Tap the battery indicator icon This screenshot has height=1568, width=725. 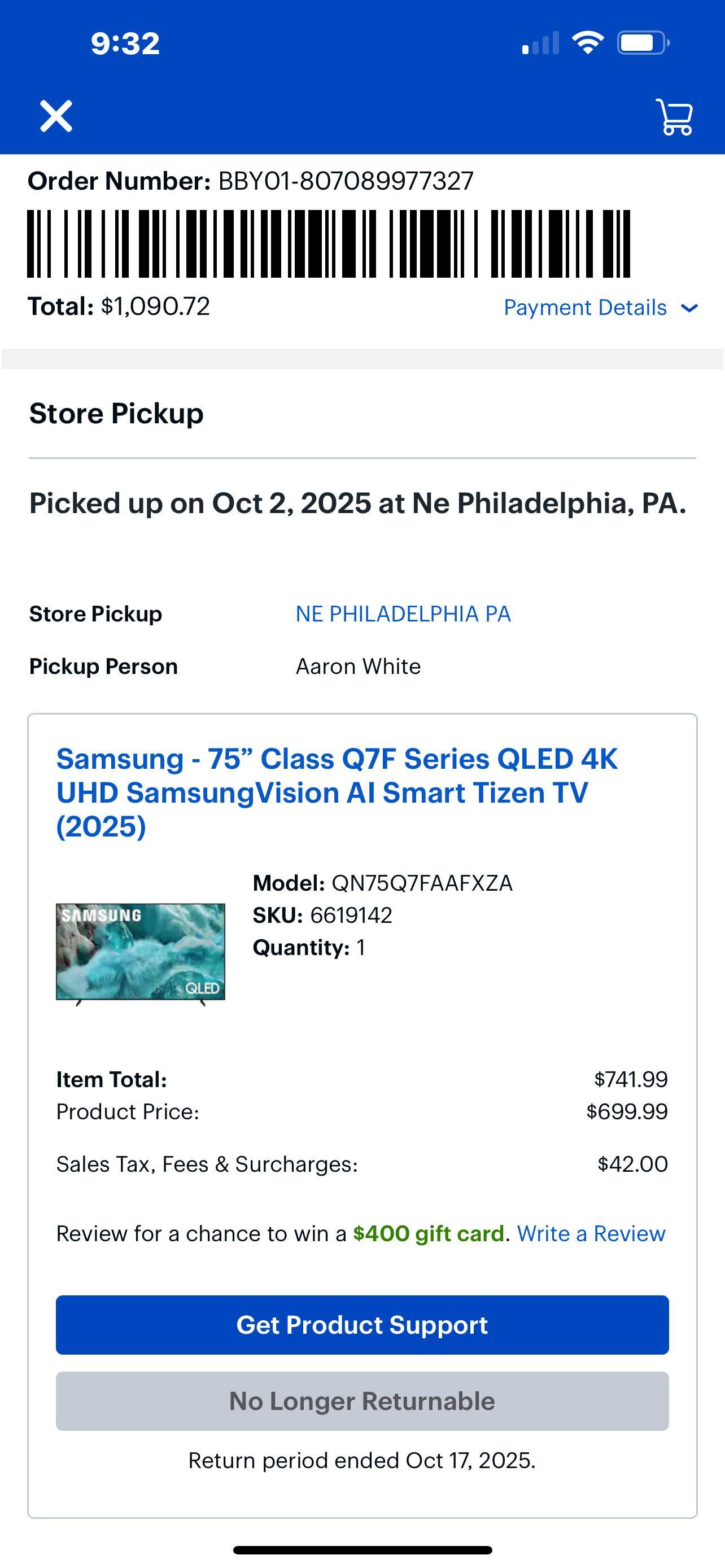(643, 42)
